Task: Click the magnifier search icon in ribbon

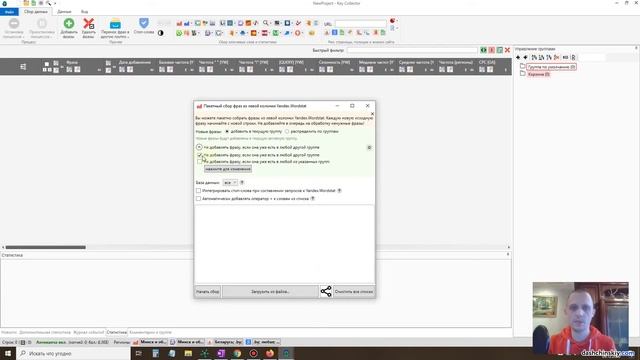Action: (266, 23)
